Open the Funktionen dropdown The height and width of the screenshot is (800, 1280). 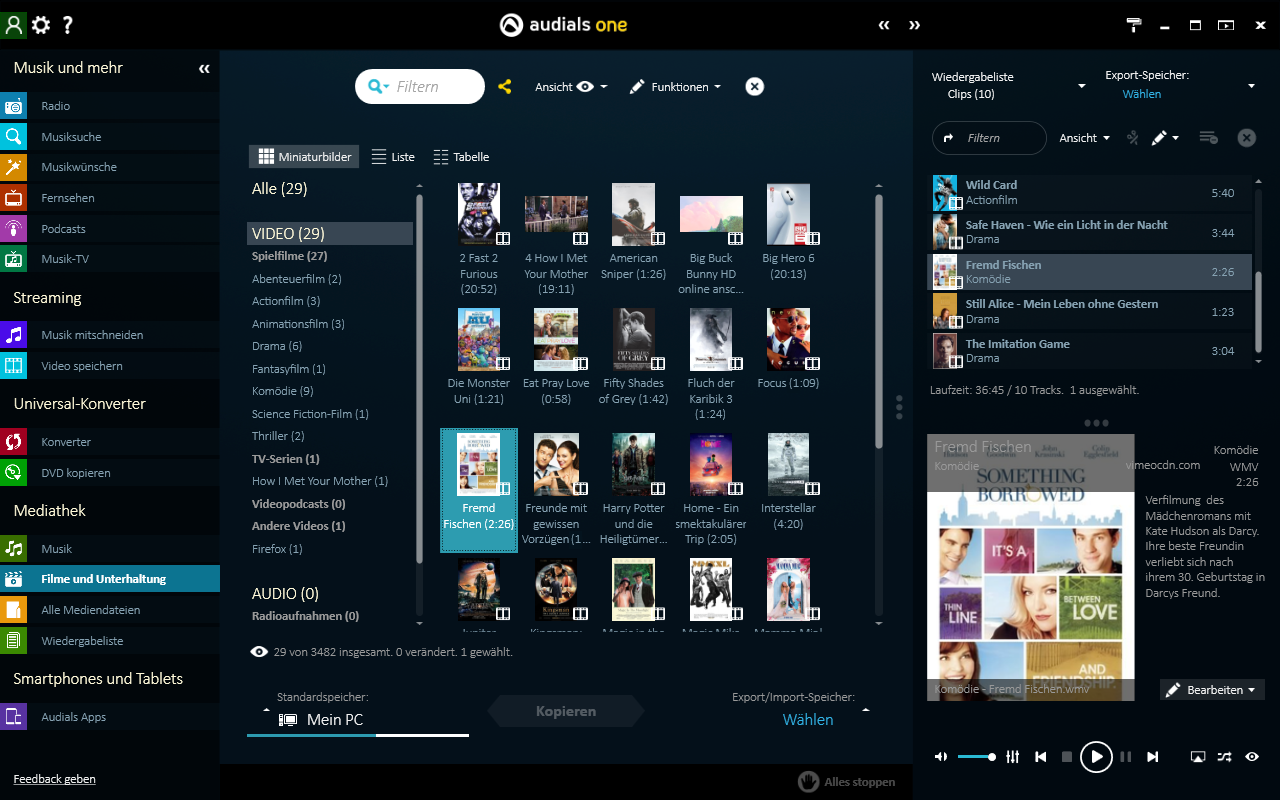tap(675, 87)
